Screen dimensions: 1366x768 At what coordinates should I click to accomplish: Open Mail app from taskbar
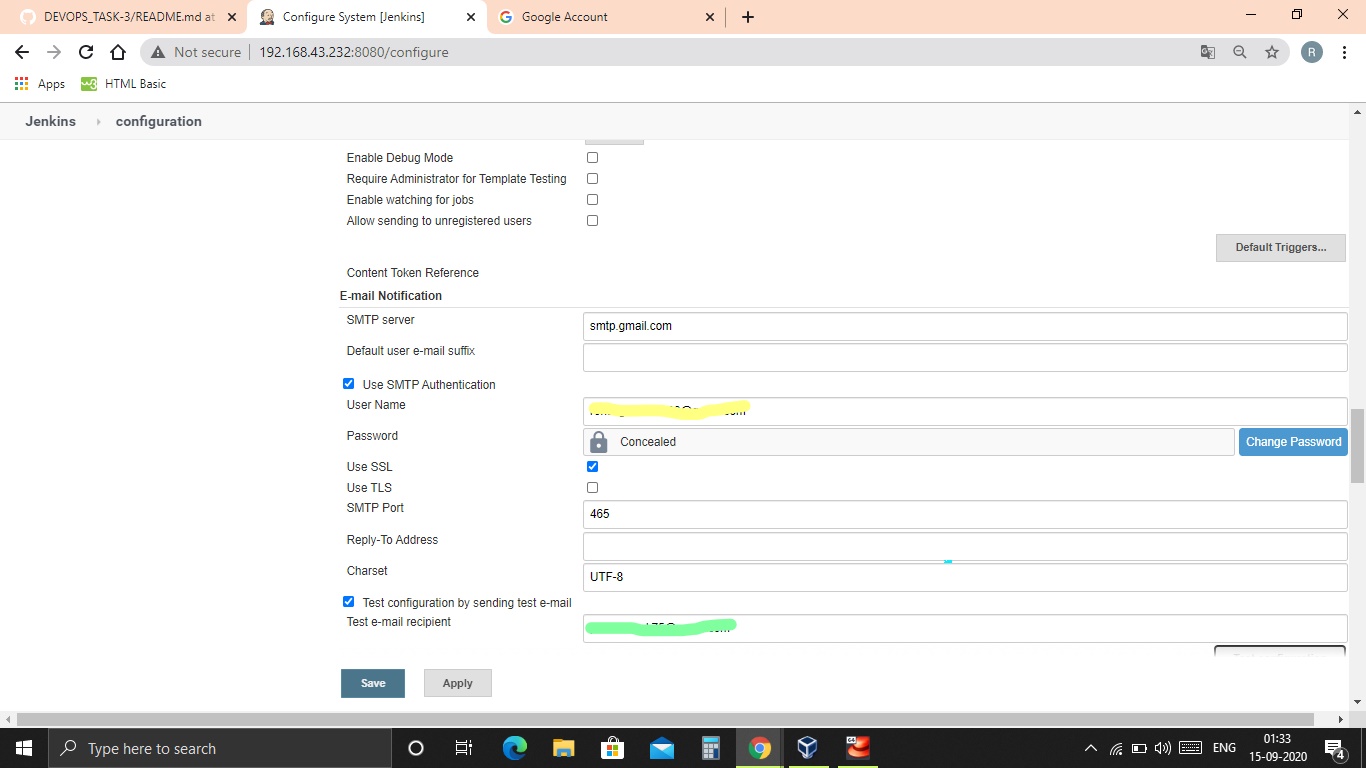(x=661, y=748)
